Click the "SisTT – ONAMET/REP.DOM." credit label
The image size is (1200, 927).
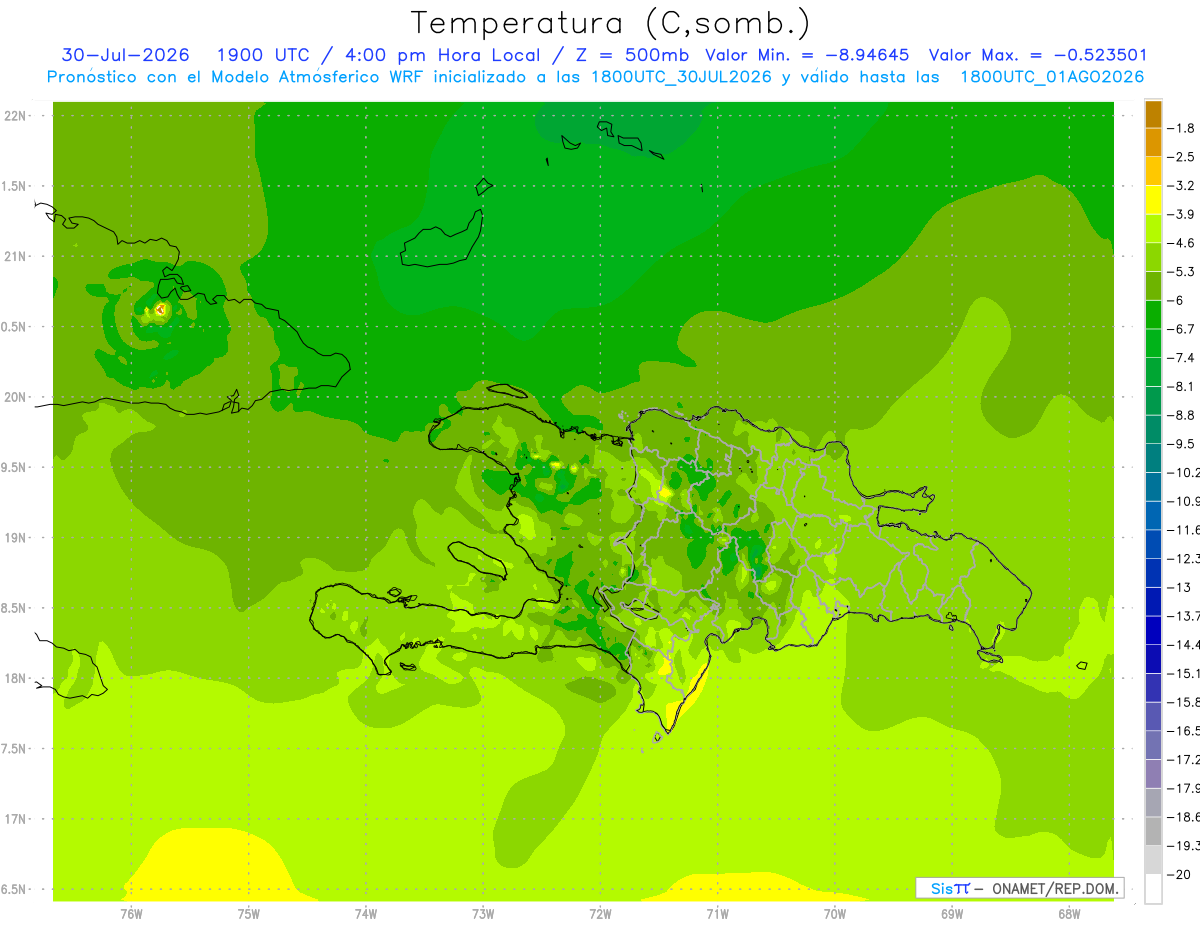point(1019,888)
